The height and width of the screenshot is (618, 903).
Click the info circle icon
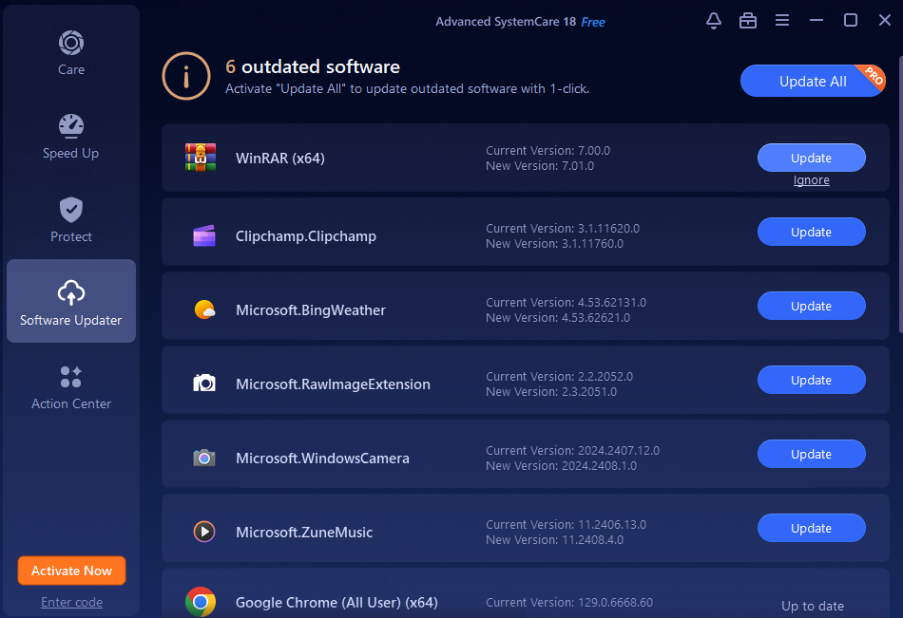[186, 76]
